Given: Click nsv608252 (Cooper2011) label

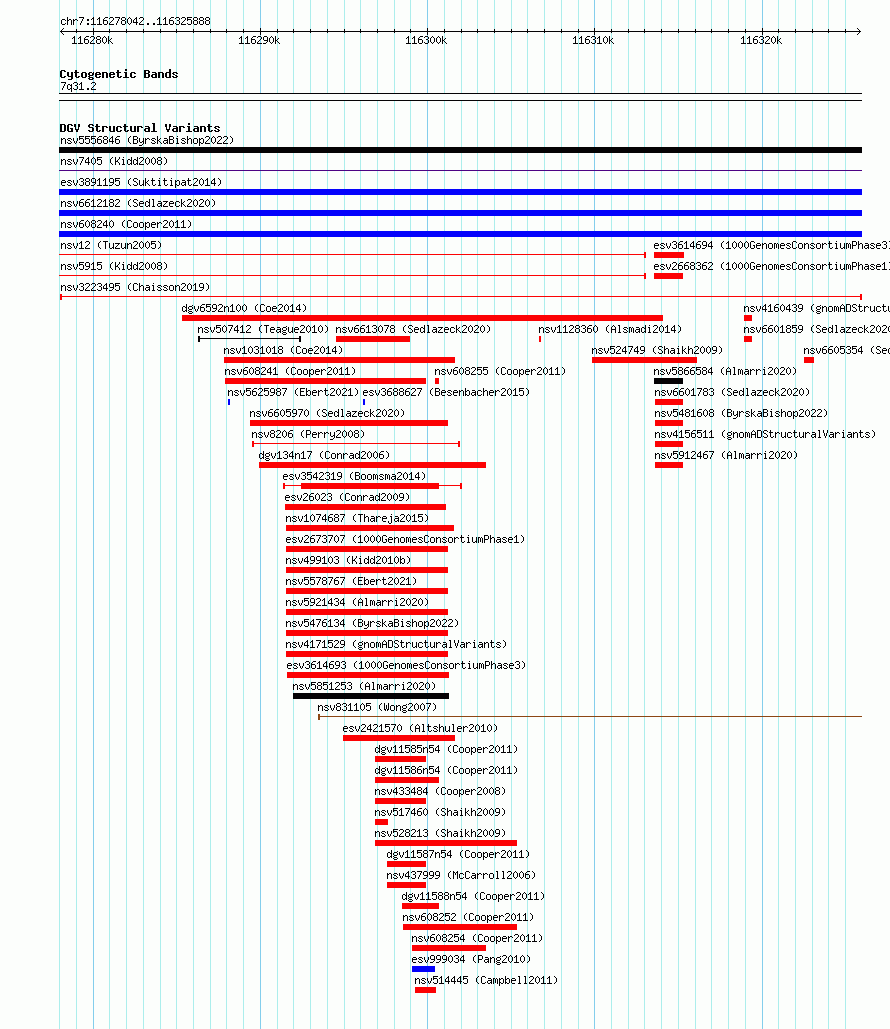Looking at the screenshot, I should [468, 917].
